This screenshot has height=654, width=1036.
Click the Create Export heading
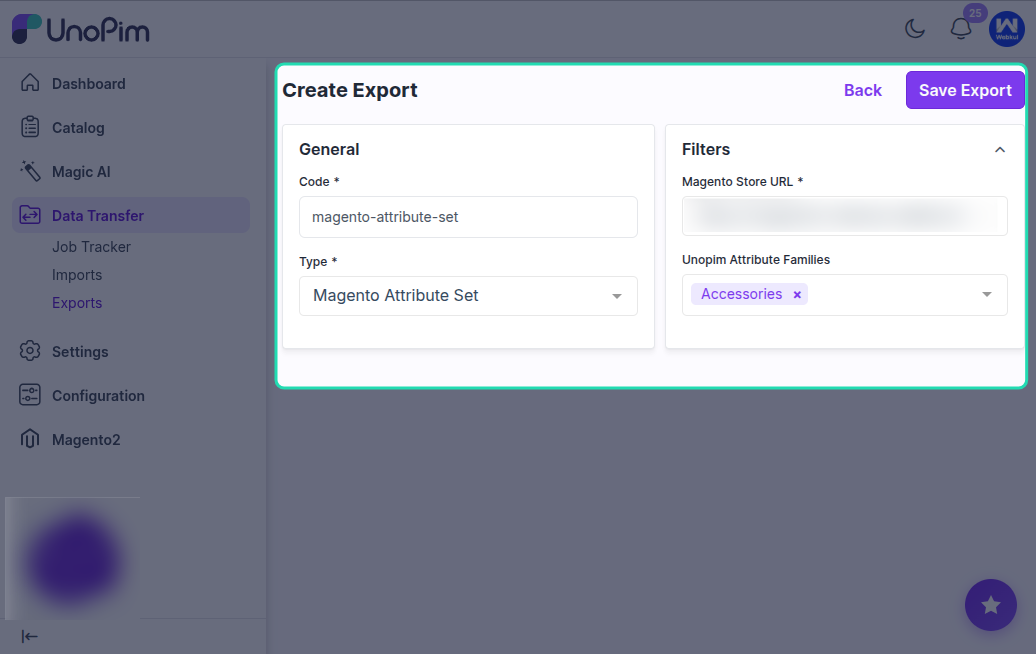(x=350, y=90)
